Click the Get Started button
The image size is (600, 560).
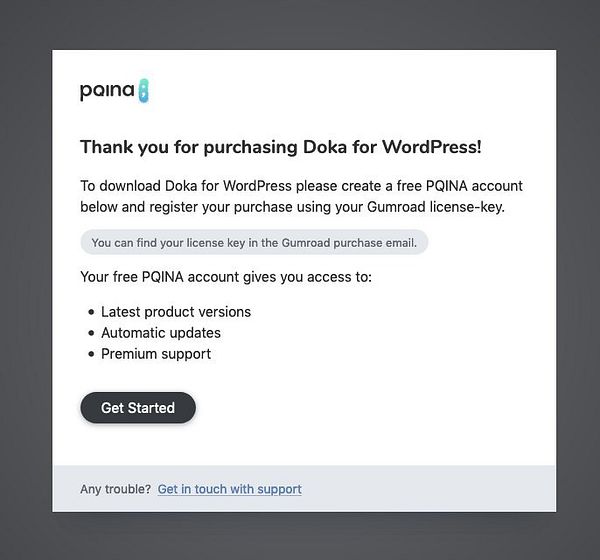[138, 408]
